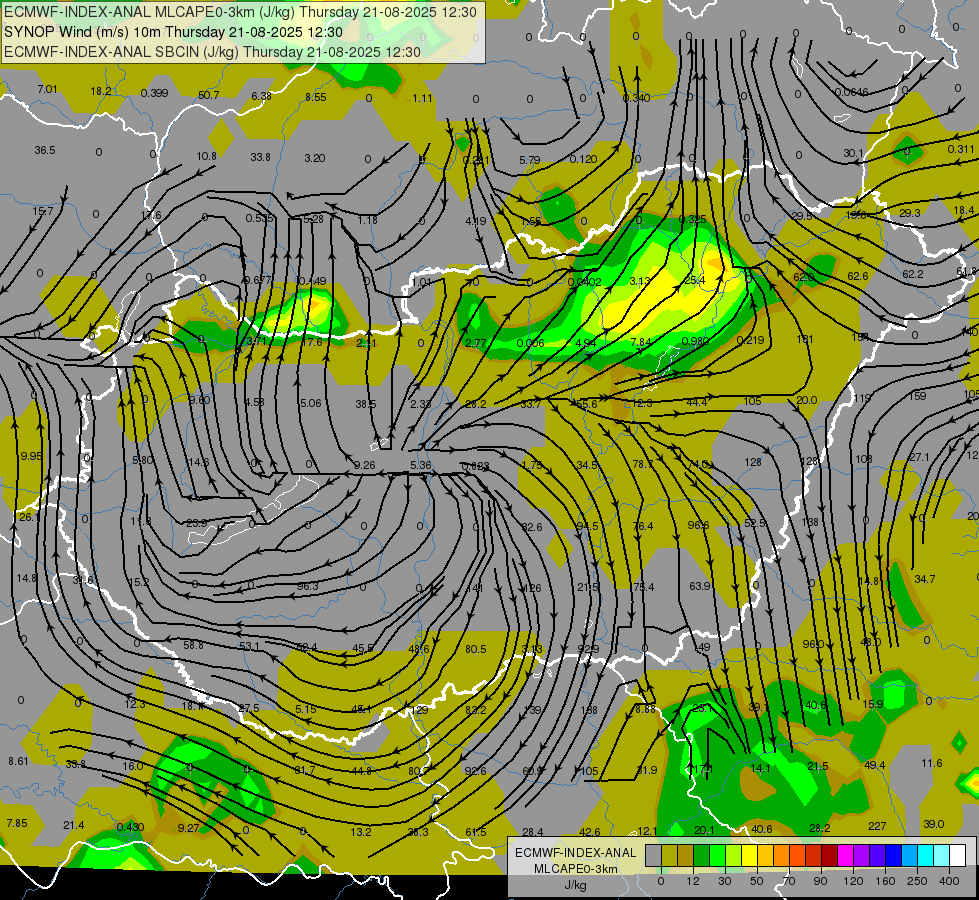This screenshot has height=900, width=979.
Task: Click legend tick label 30
Action: click(725, 881)
